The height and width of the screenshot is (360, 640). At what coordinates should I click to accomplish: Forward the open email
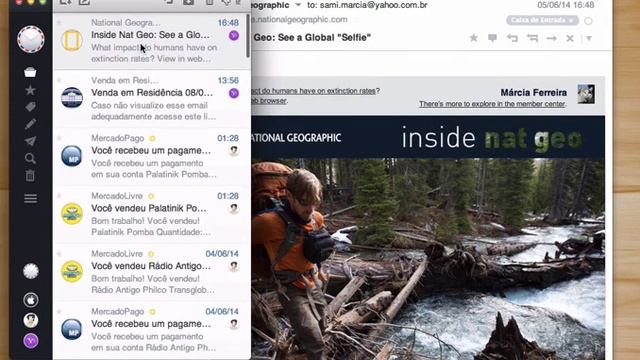click(x=552, y=38)
